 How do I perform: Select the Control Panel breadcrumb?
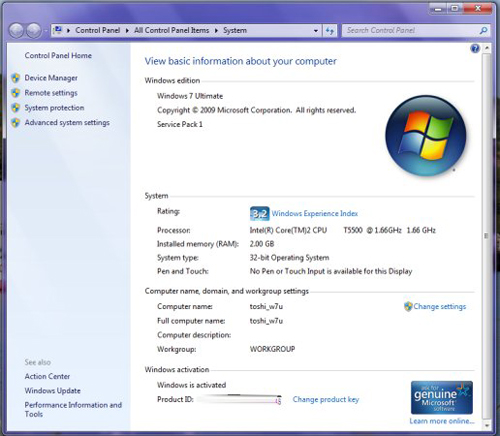coord(97,30)
